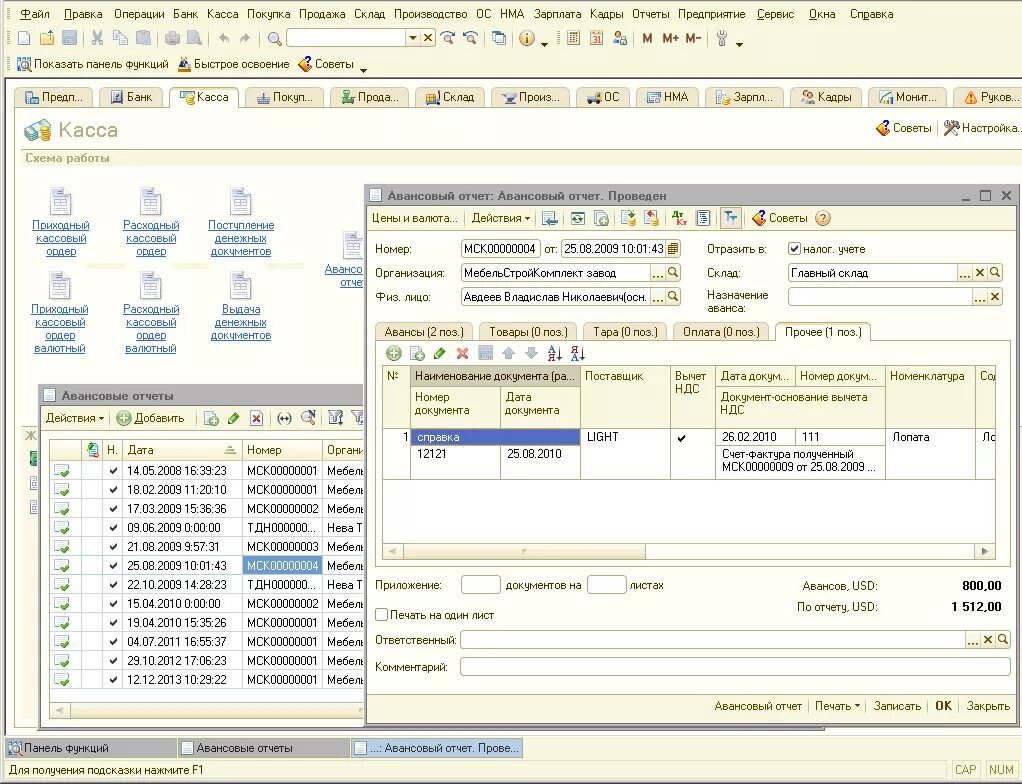Expand the search combo box in main toolbar
Screen dimensions: 1022x784
412,38
